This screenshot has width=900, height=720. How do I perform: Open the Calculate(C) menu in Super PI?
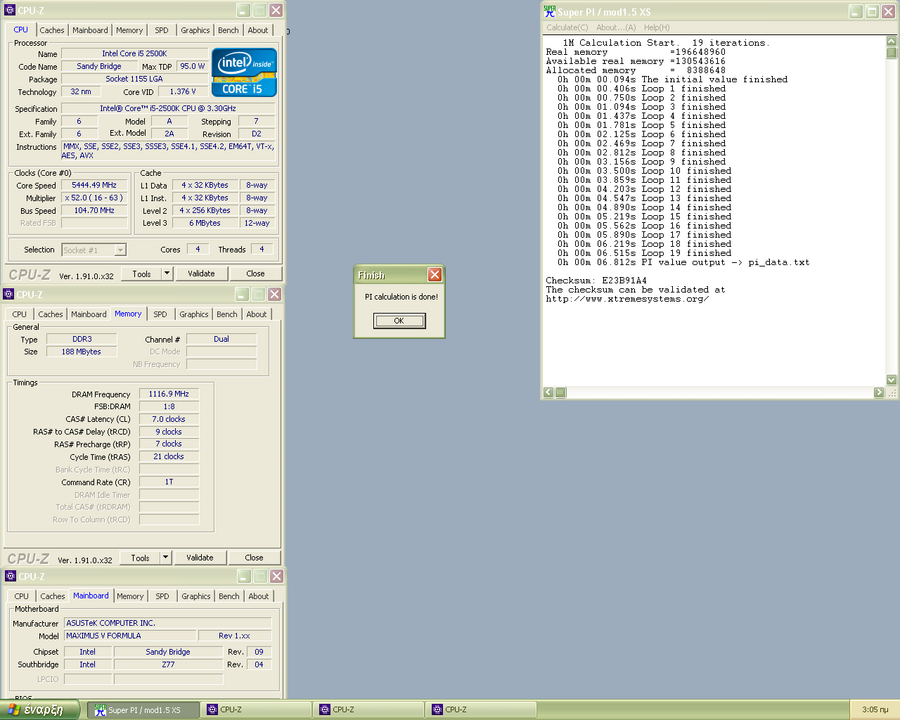click(567, 28)
